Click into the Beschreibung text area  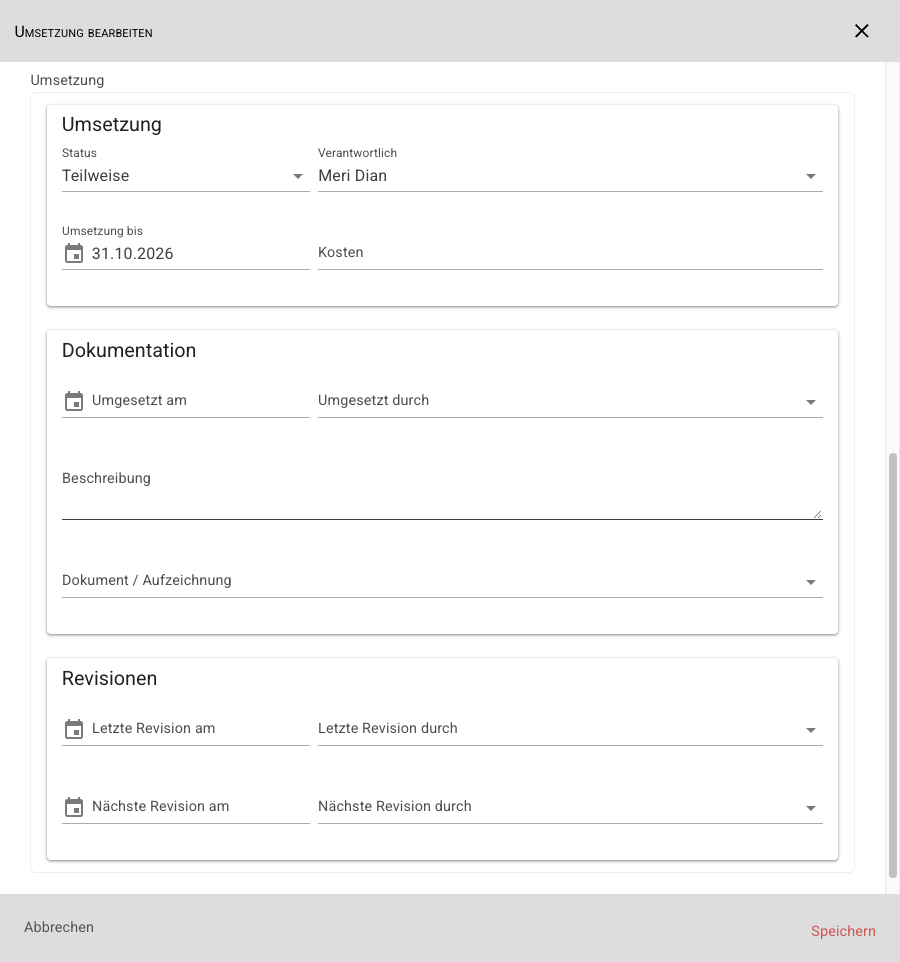(x=442, y=493)
